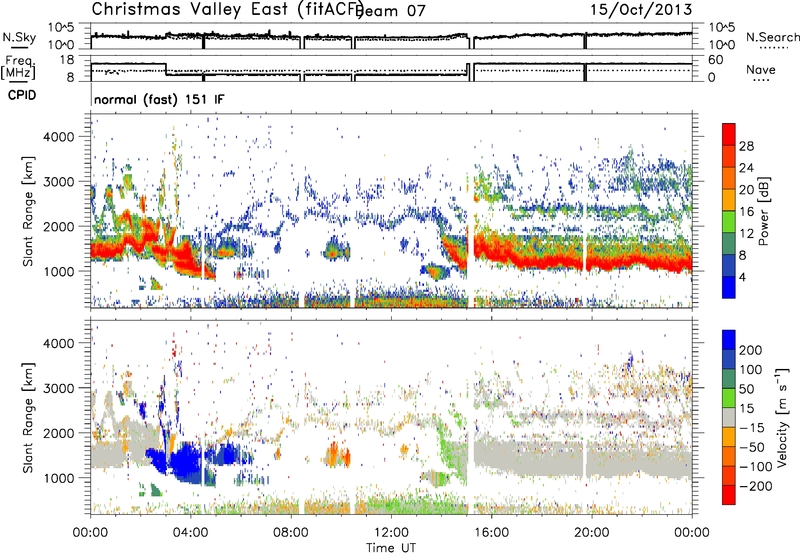Click the gray swatch on Velocity color bar
Image resolution: width=800 pixels, height=554 pixels.
[x=729, y=417]
